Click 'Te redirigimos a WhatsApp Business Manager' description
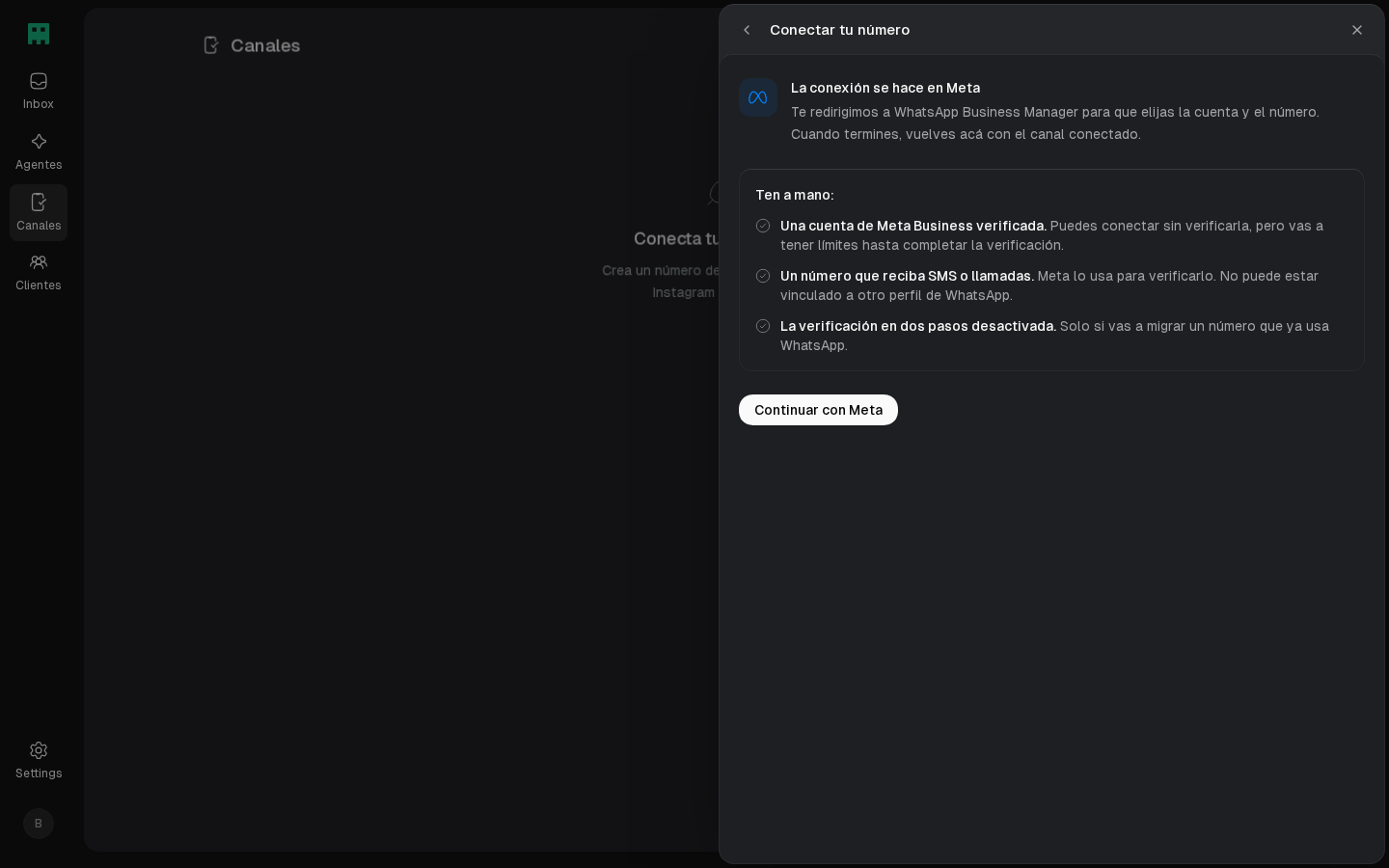 click(1055, 122)
